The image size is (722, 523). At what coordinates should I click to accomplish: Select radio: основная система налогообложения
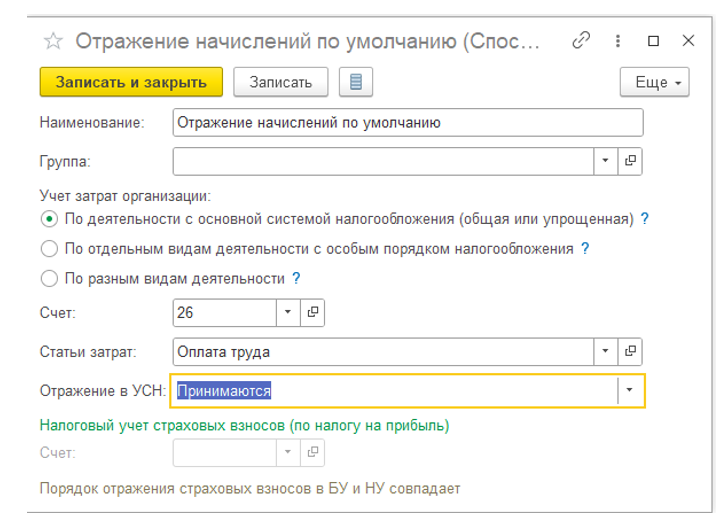(x=49, y=219)
